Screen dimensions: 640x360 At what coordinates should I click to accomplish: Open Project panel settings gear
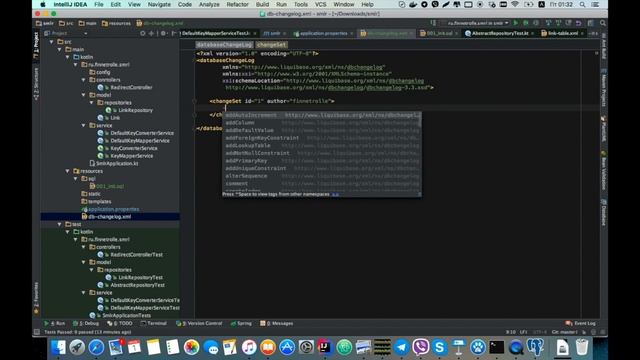[x=163, y=33]
